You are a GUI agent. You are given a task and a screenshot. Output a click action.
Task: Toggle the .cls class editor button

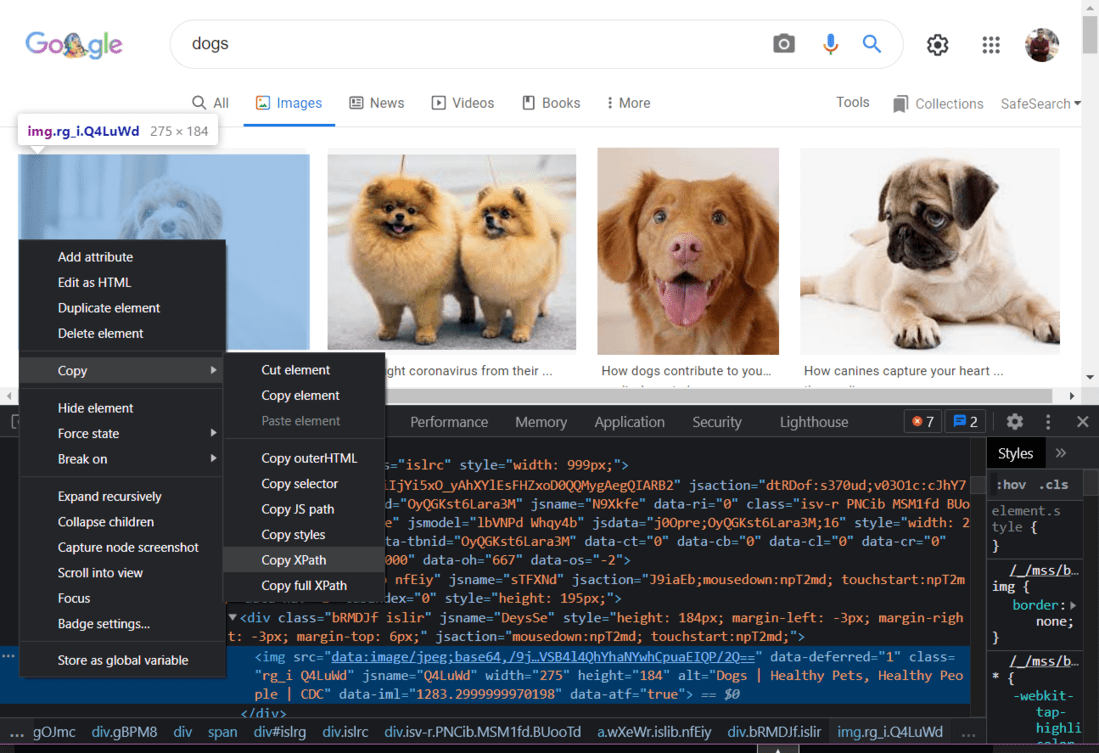(1053, 484)
